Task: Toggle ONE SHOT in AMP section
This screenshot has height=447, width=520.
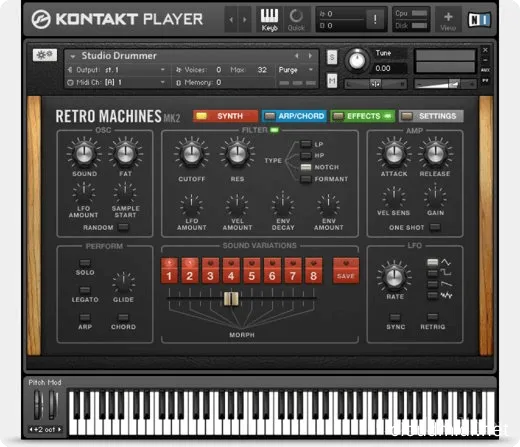Action: 435,227
